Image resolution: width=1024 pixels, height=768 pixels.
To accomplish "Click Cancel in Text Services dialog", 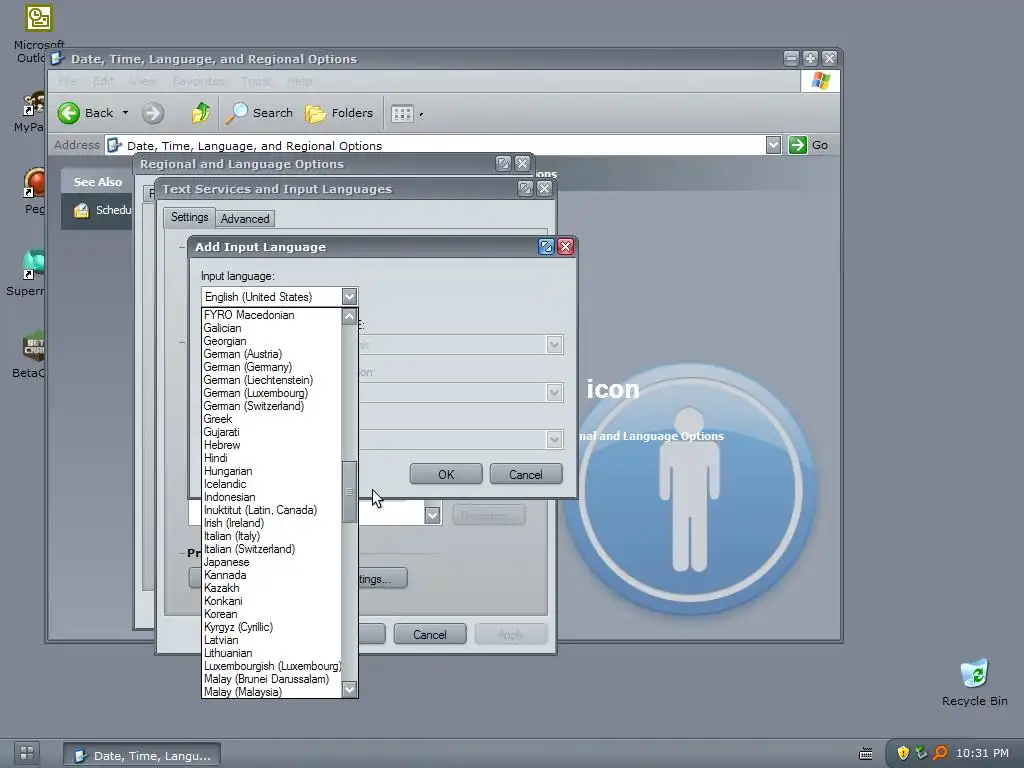I will click(430, 634).
